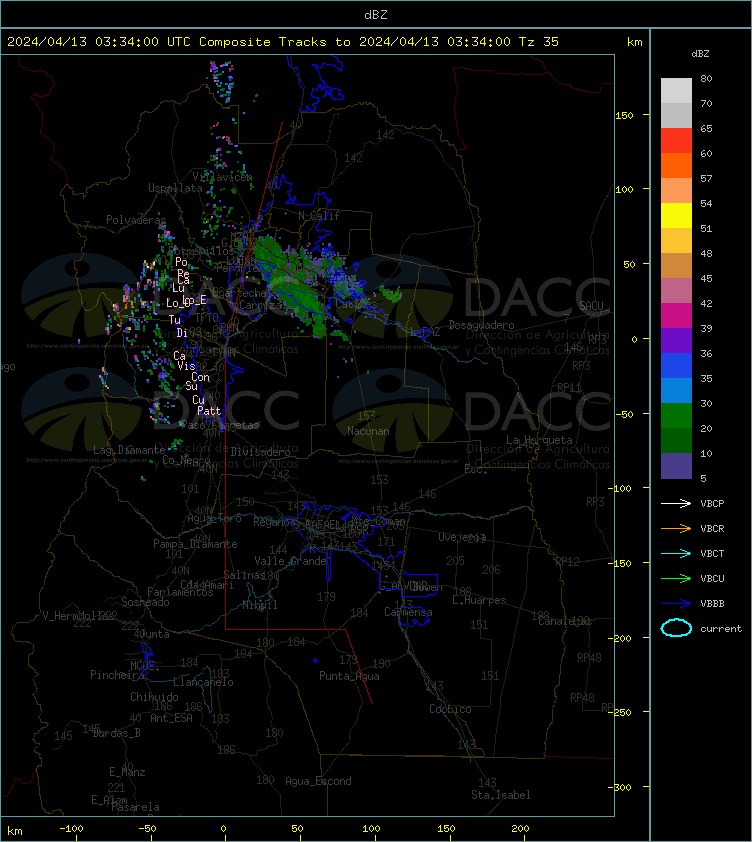Select the bright green swatch below 30 dBZ

tap(676, 416)
